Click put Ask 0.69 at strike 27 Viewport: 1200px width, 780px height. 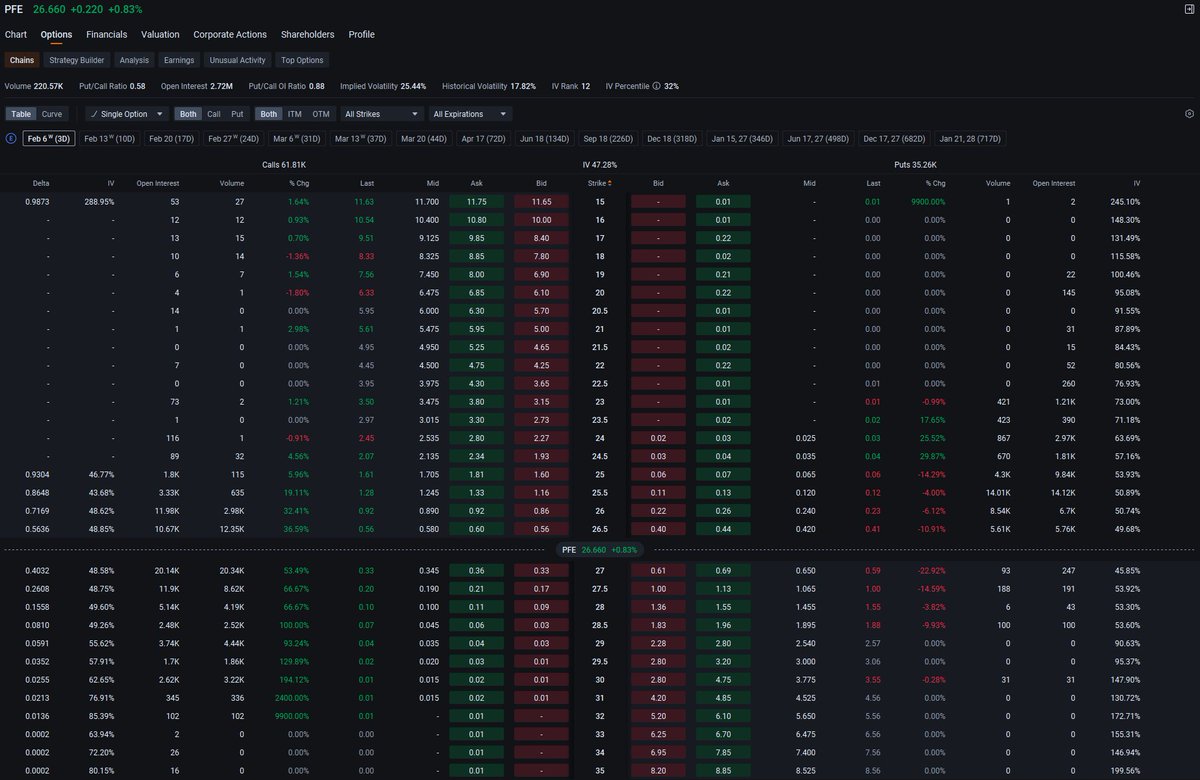[x=723, y=570]
